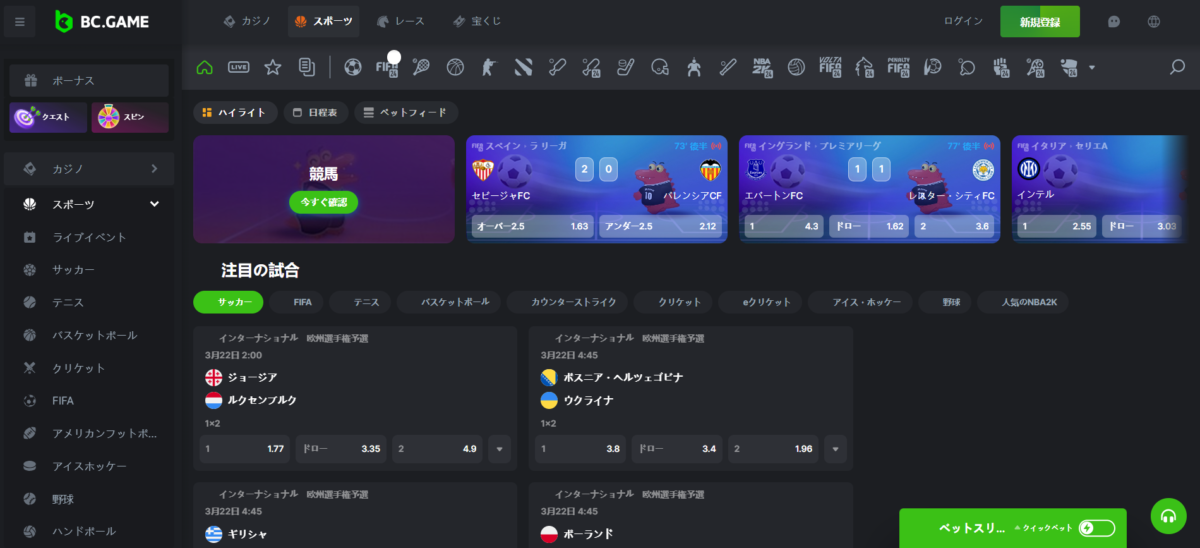Select the eCricket 24 icon
The image size is (1200, 548).
pyautogui.click(x=591, y=67)
